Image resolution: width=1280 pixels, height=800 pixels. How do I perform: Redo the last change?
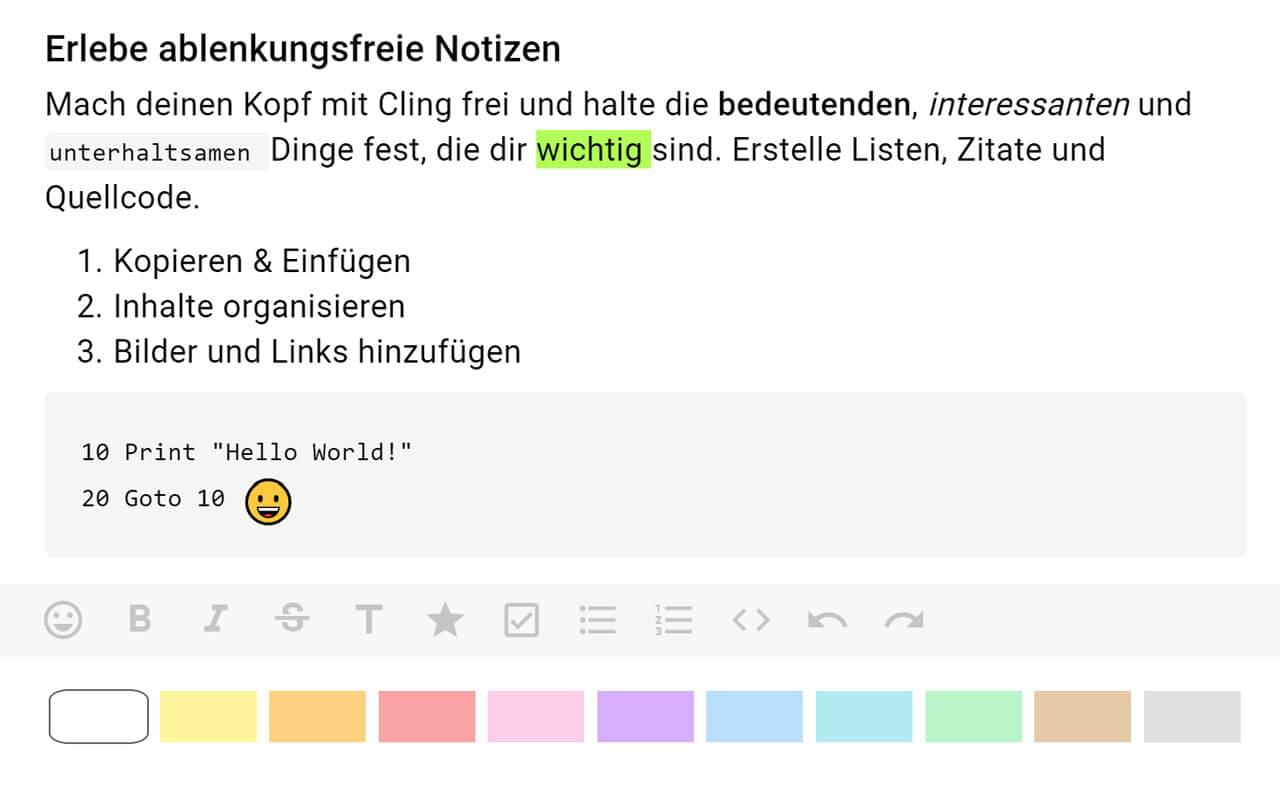[x=903, y=620]
